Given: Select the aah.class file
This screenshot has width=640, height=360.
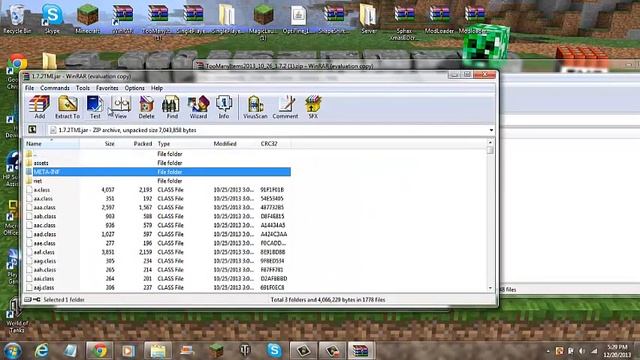Looking at the screenshot, I should (158, 270).
